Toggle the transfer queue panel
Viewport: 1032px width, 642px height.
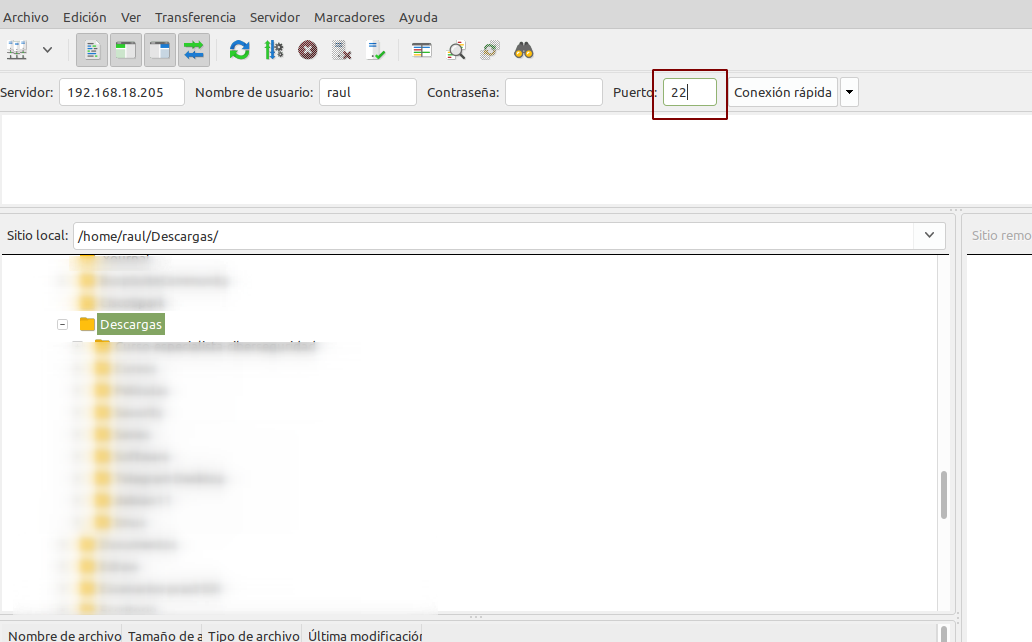pyautogui.click(x=193, y=49)
